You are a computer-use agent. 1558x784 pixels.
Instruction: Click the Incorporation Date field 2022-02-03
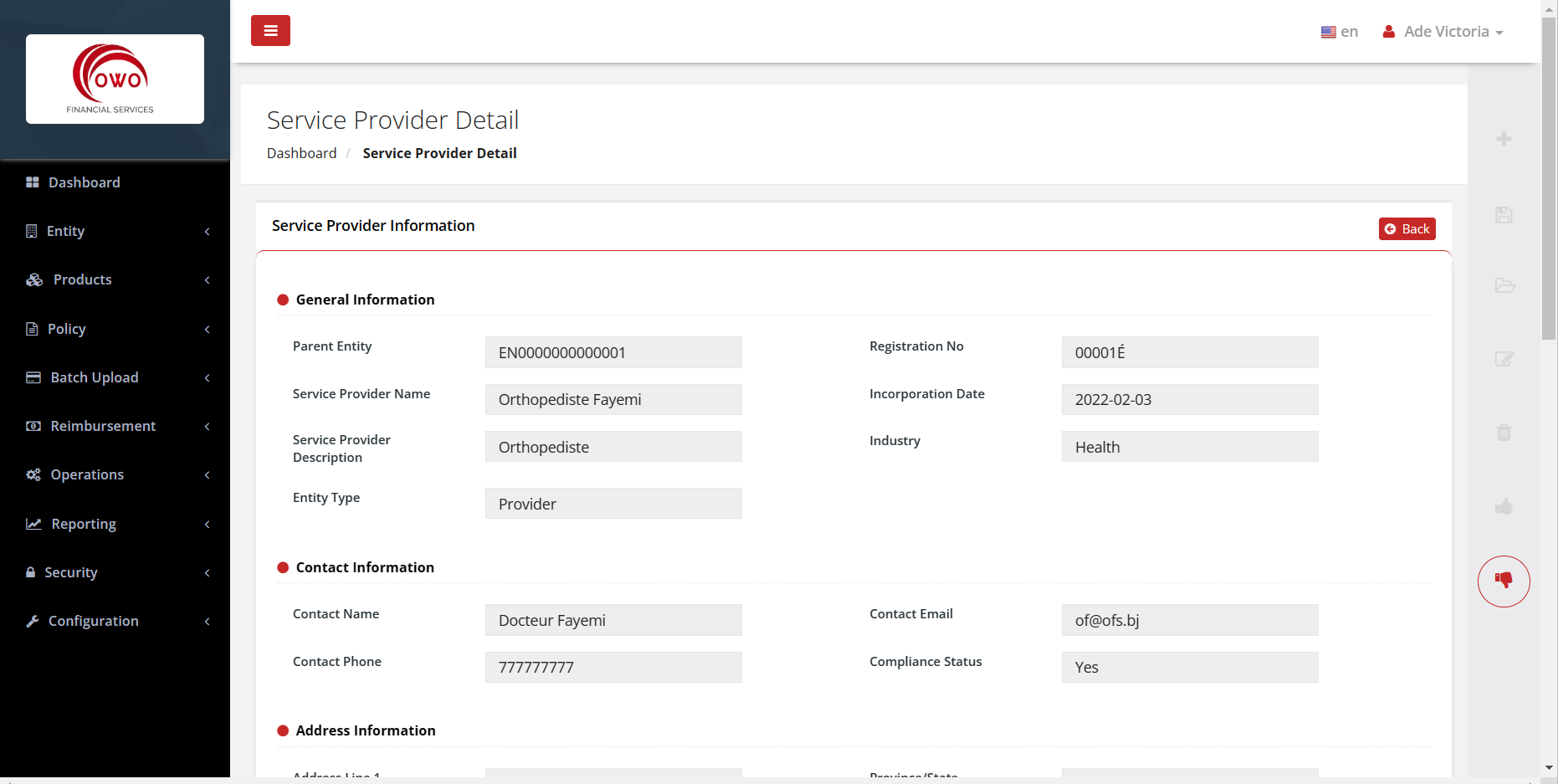(1190, 399)
